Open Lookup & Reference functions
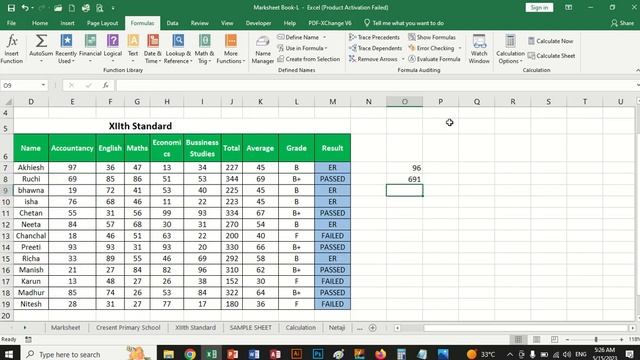Image resolution: width=640 pixels, height=360 pixels. (x=178, y=49)
